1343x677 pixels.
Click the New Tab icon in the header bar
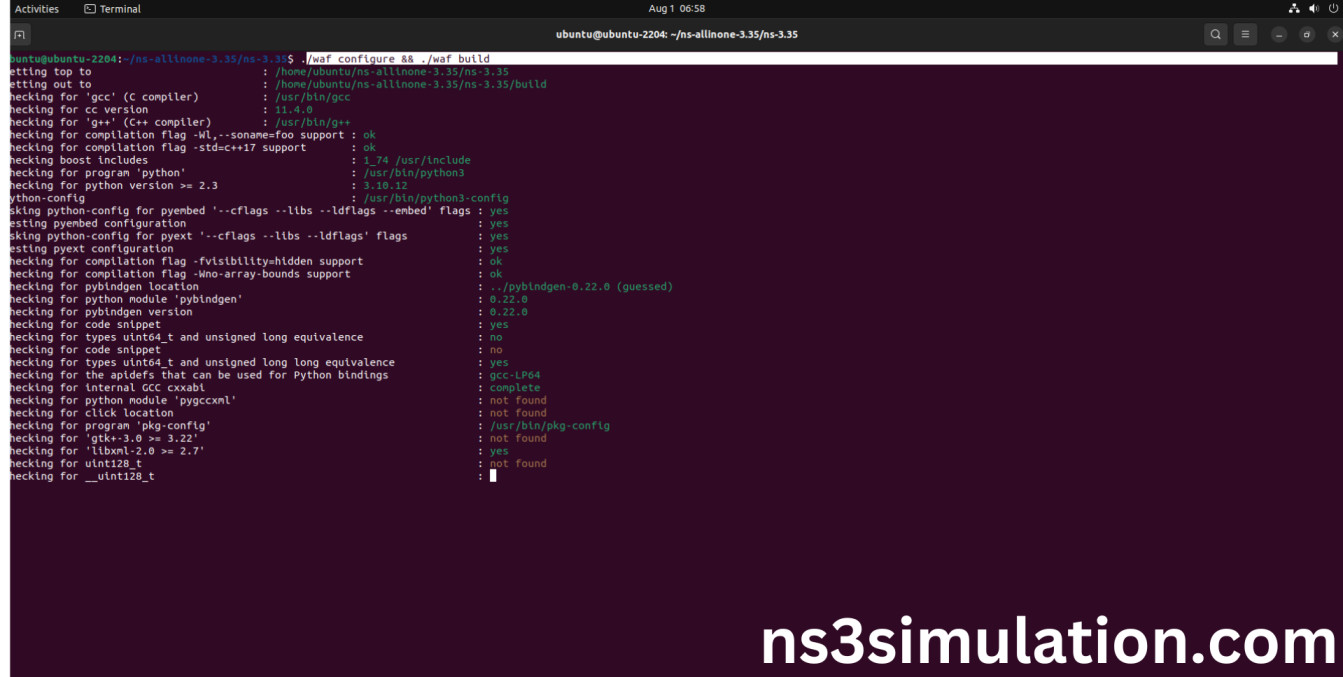tap(20, 33)
